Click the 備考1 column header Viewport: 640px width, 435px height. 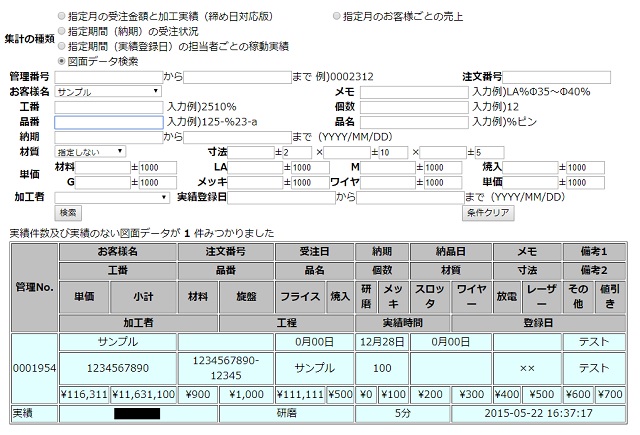tap(594, 251)
